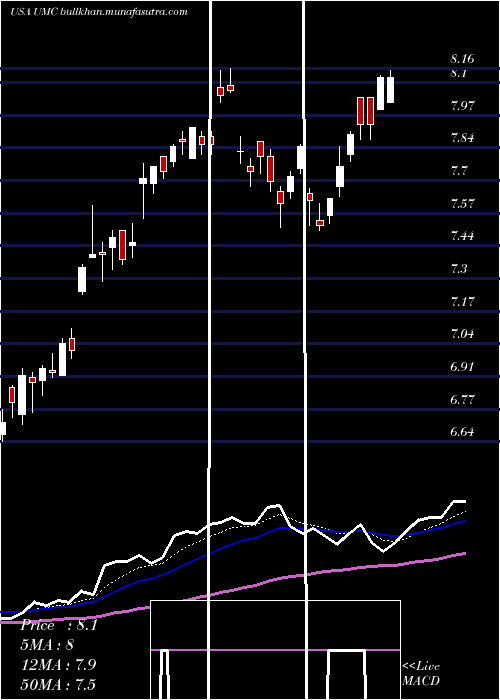This screenshot has height=700, width=500.
Task: Click the <<Live MACD label
Action: click(x=421, y=674)
